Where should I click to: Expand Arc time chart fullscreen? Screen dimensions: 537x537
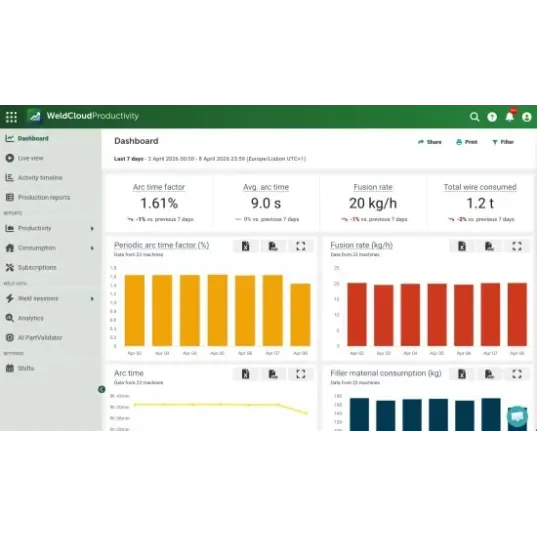(x=301, y=374)
